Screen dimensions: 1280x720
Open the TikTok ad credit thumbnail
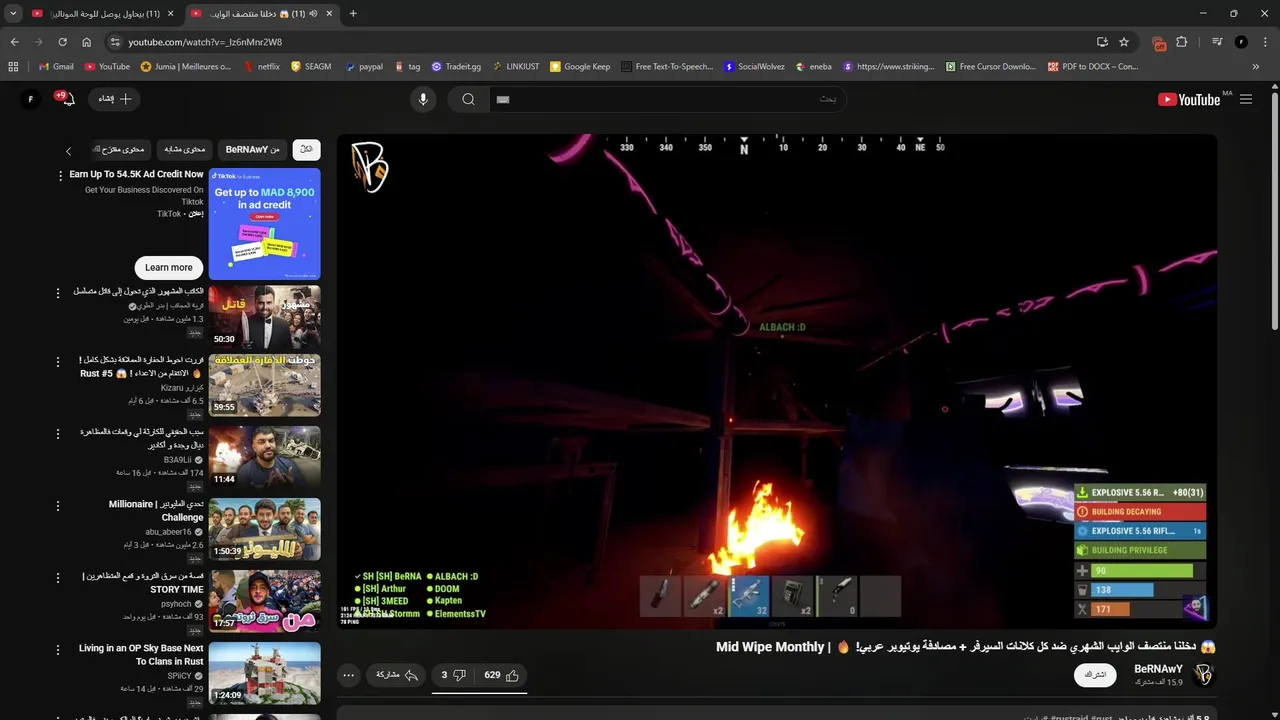click(x=265, y=223)
